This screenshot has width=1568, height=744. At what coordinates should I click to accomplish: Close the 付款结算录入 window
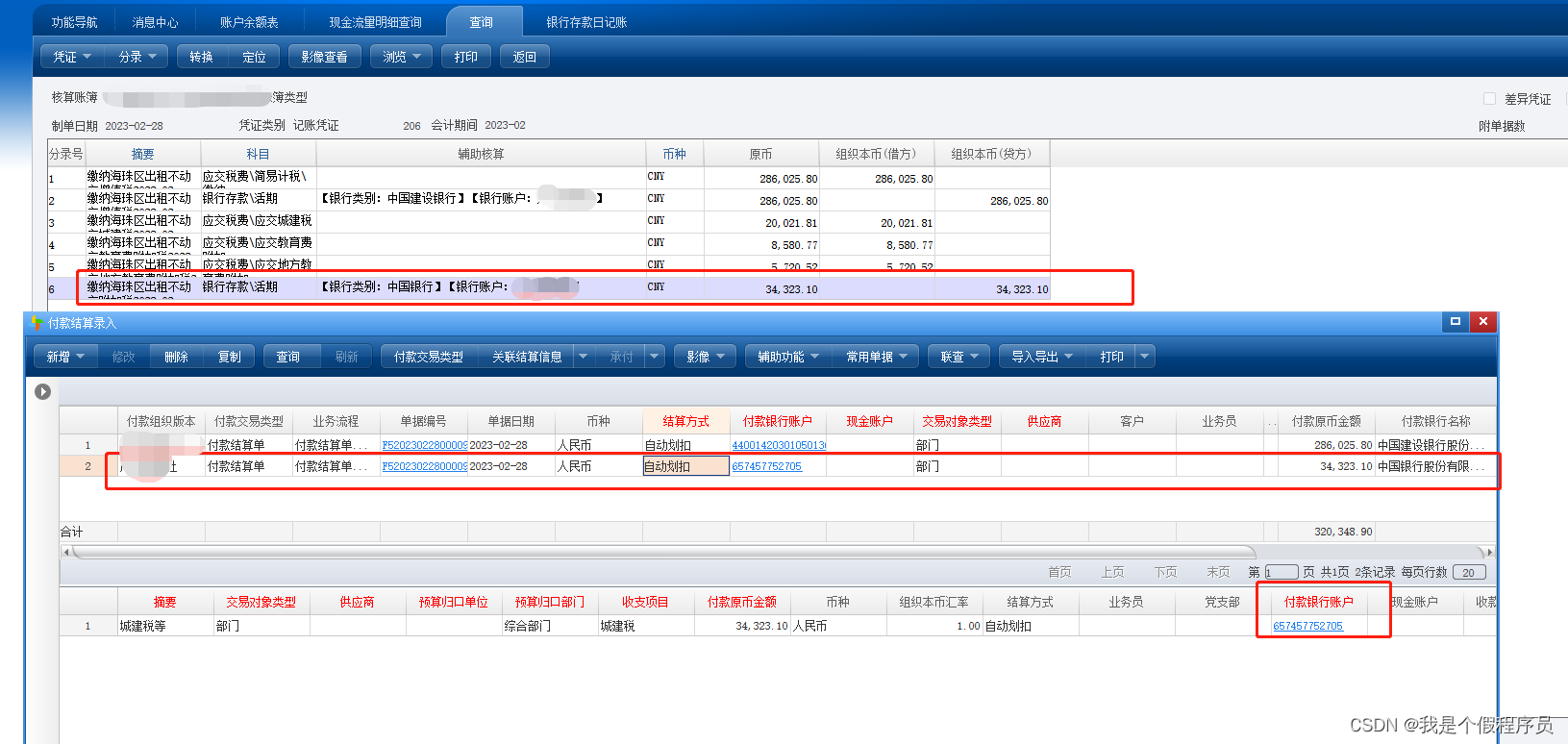click(x=1483, y=322)
